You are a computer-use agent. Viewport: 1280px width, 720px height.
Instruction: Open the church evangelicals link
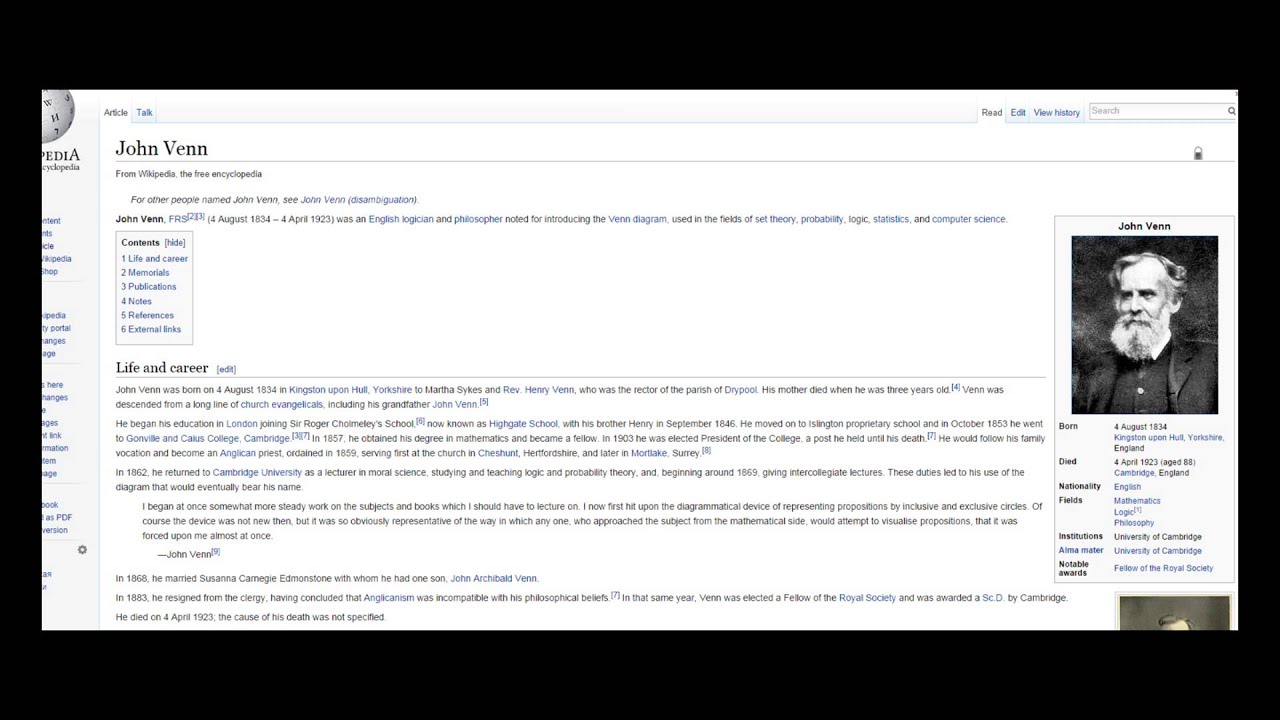[282, 405]
